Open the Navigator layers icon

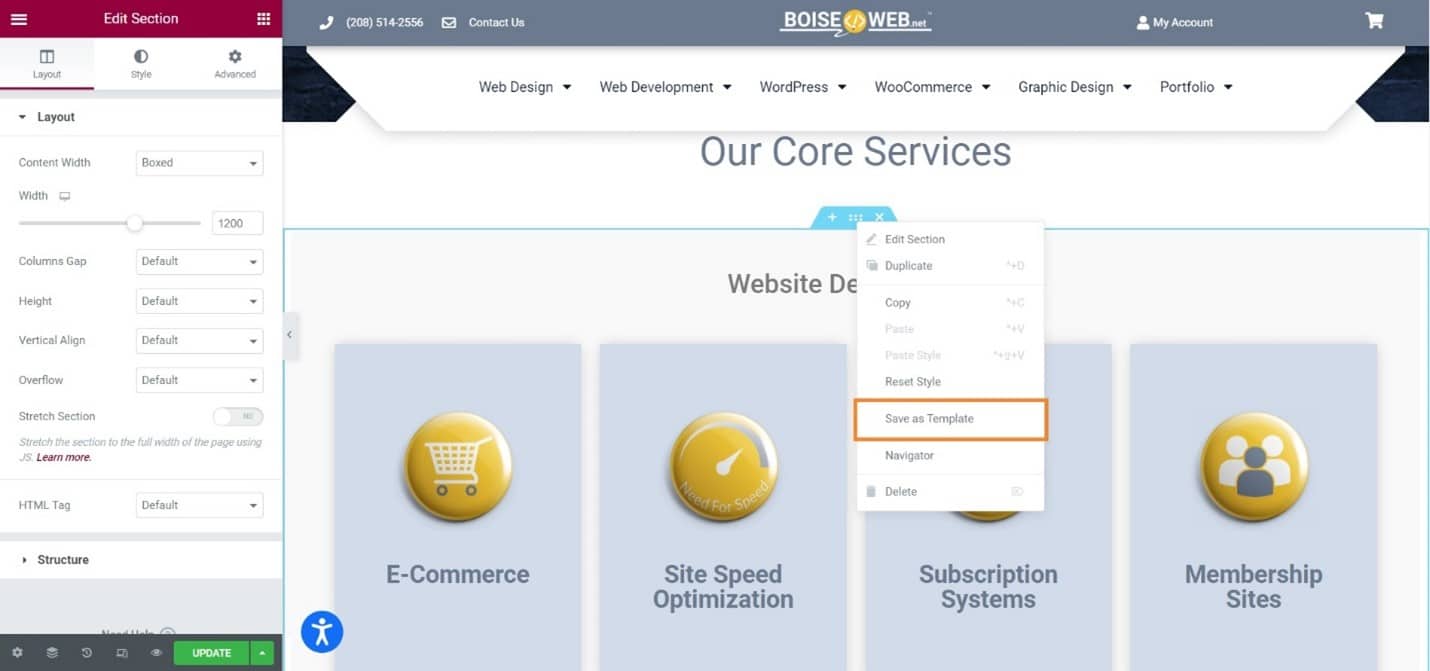point(52,653)
